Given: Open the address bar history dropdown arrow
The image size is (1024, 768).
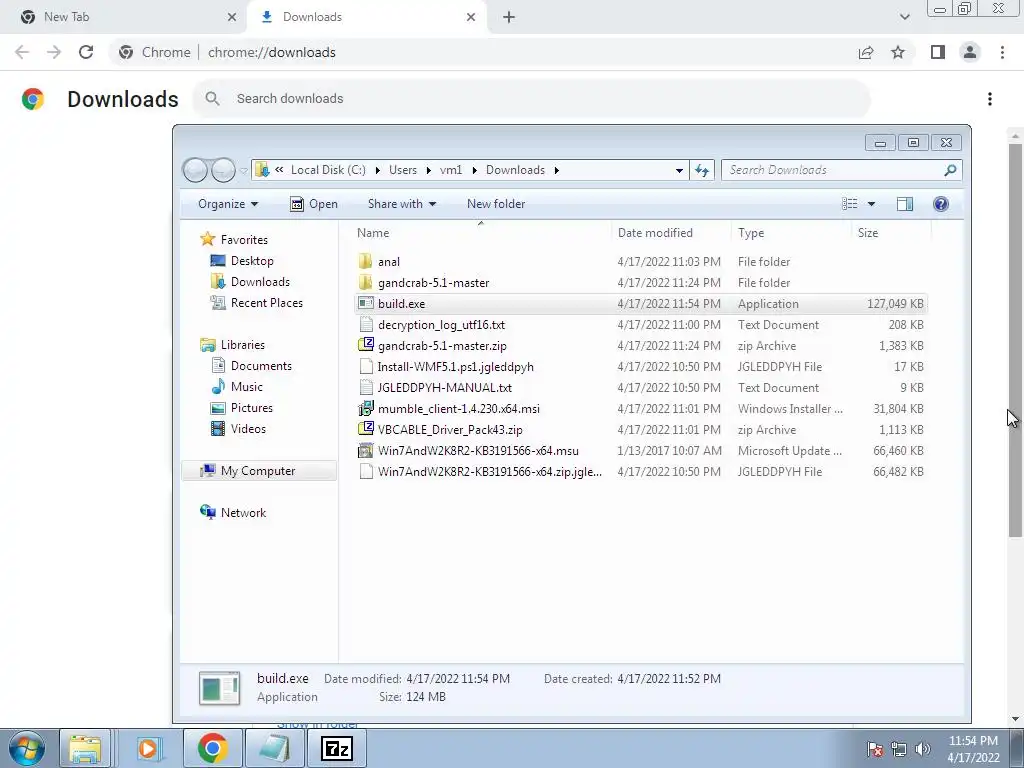Looking at the screenshot, I should pyautogui.click(x=679, y=170).
